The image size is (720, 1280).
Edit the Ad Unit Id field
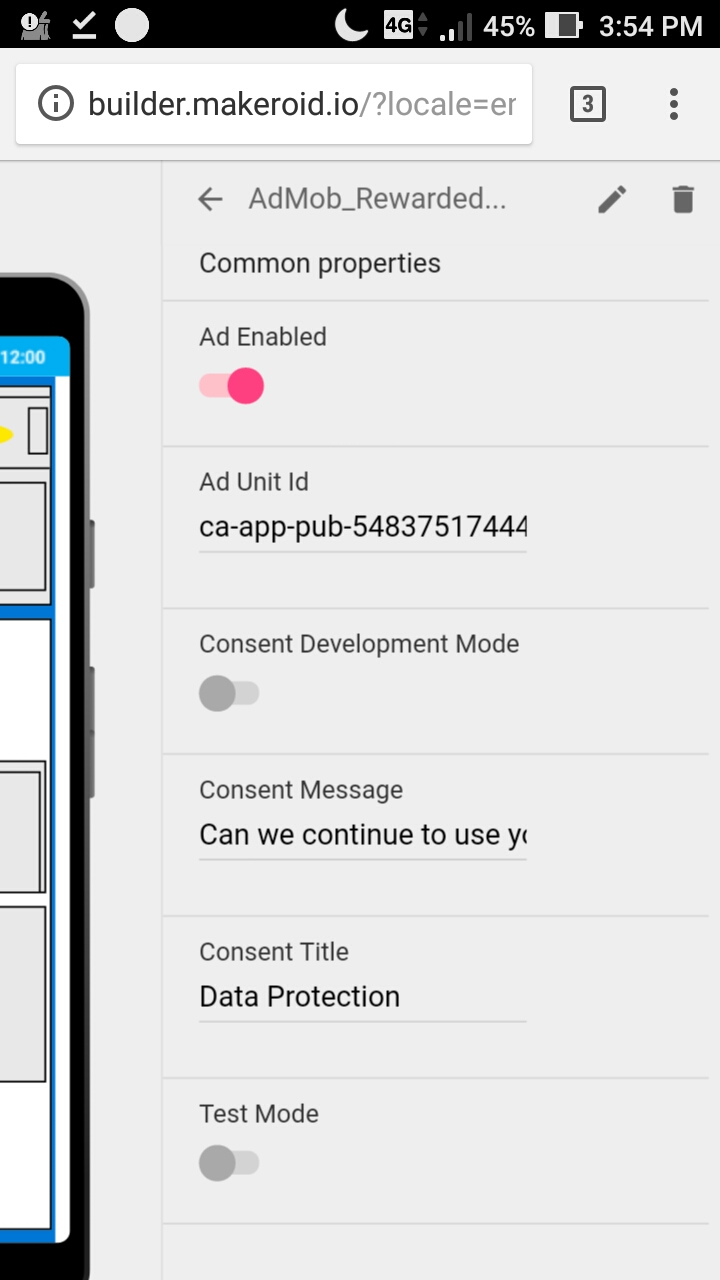click(x=363, y=526)
